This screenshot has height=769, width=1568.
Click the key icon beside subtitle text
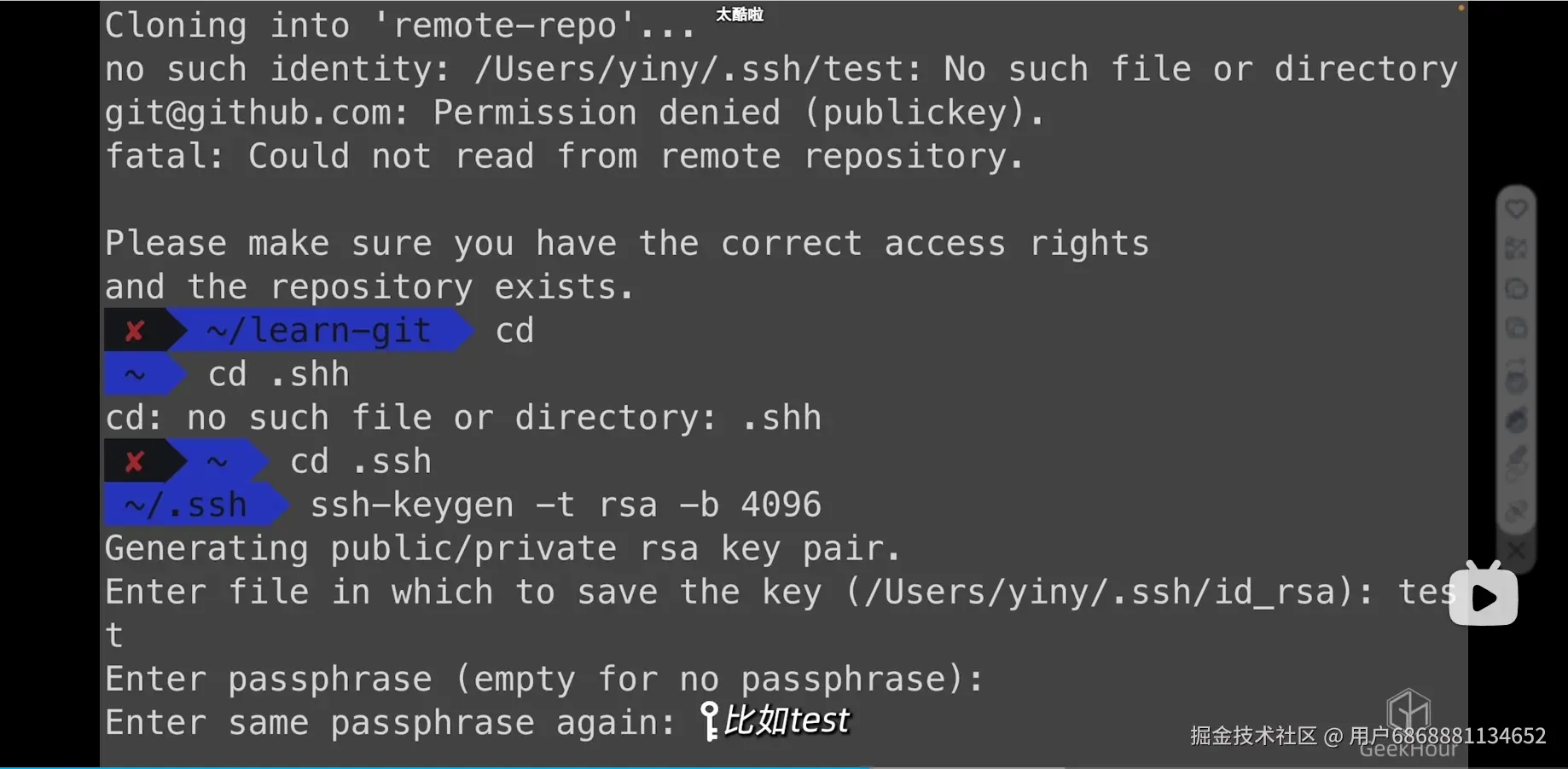click(x=709, y=720)
